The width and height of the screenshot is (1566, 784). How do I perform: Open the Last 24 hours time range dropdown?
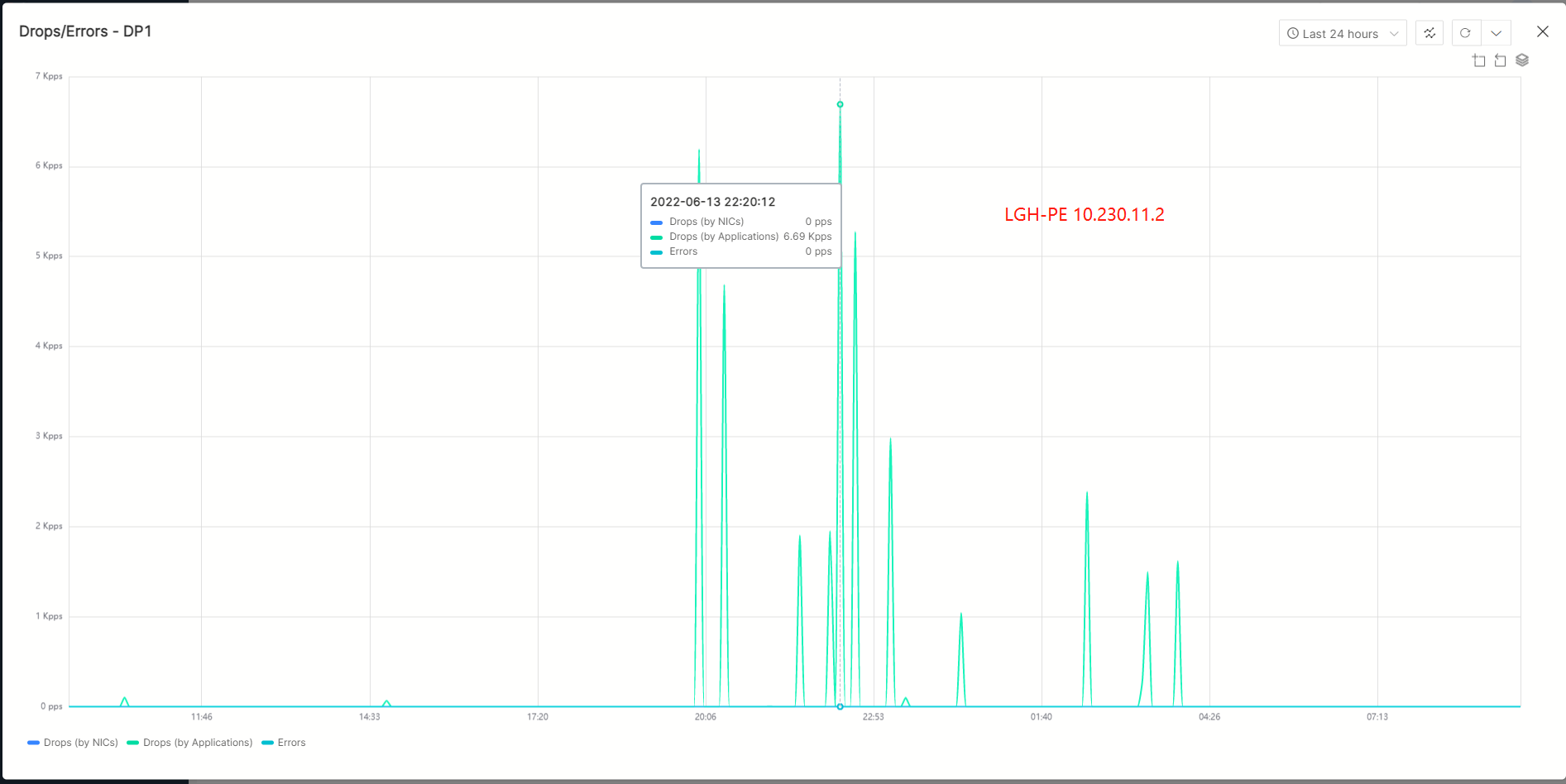coord(1342,34)
